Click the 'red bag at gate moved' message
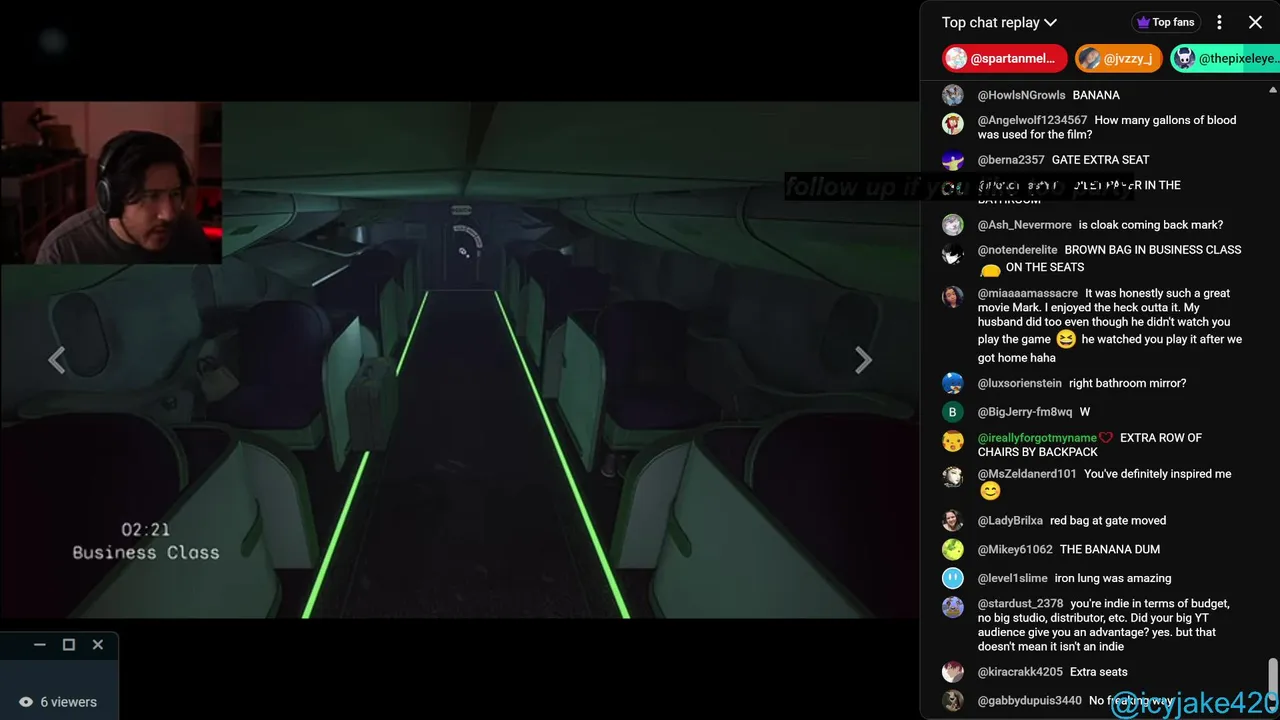 1108,520
